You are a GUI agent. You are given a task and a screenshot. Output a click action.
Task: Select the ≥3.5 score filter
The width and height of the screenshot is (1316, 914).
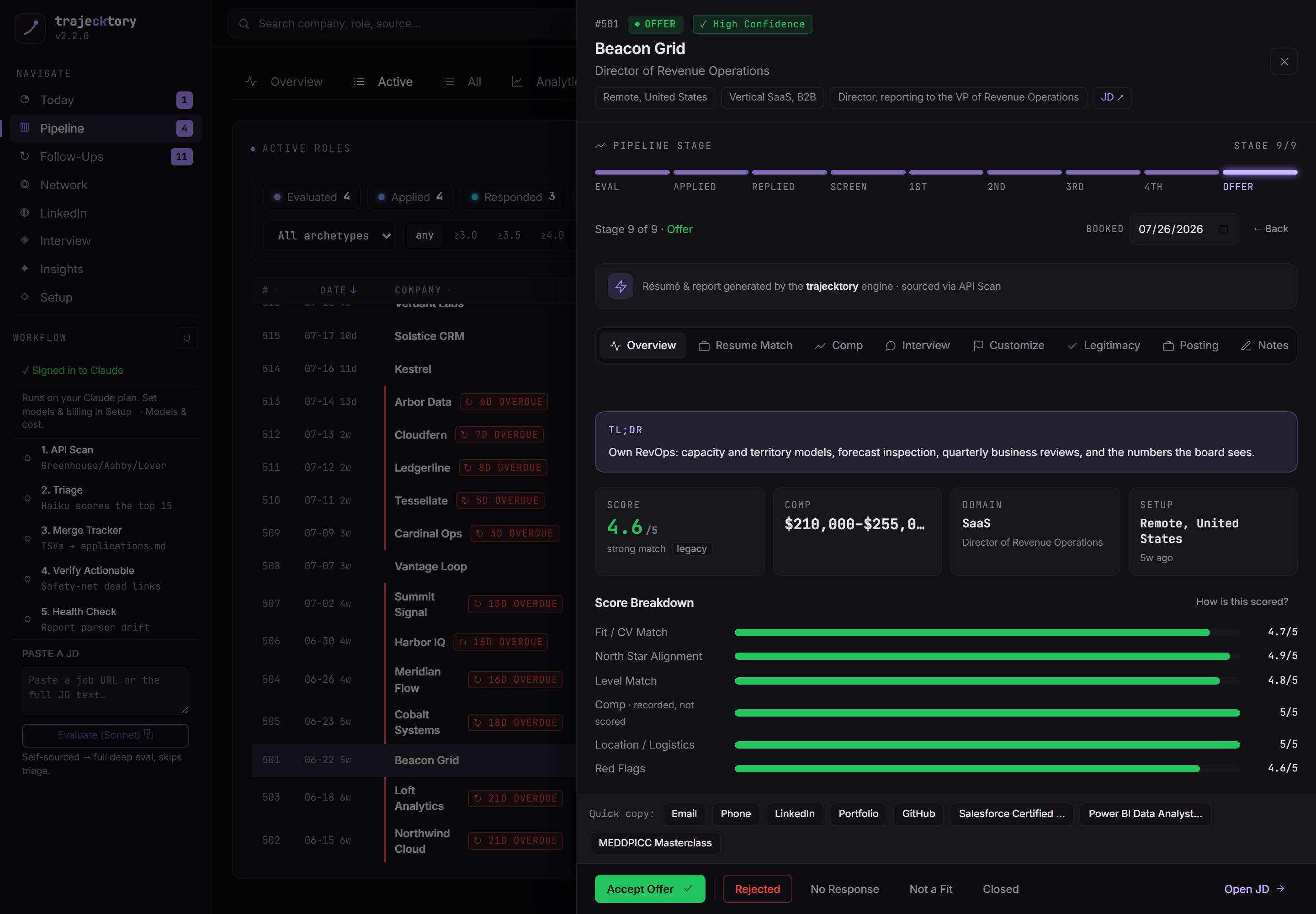tap(509, 235)
